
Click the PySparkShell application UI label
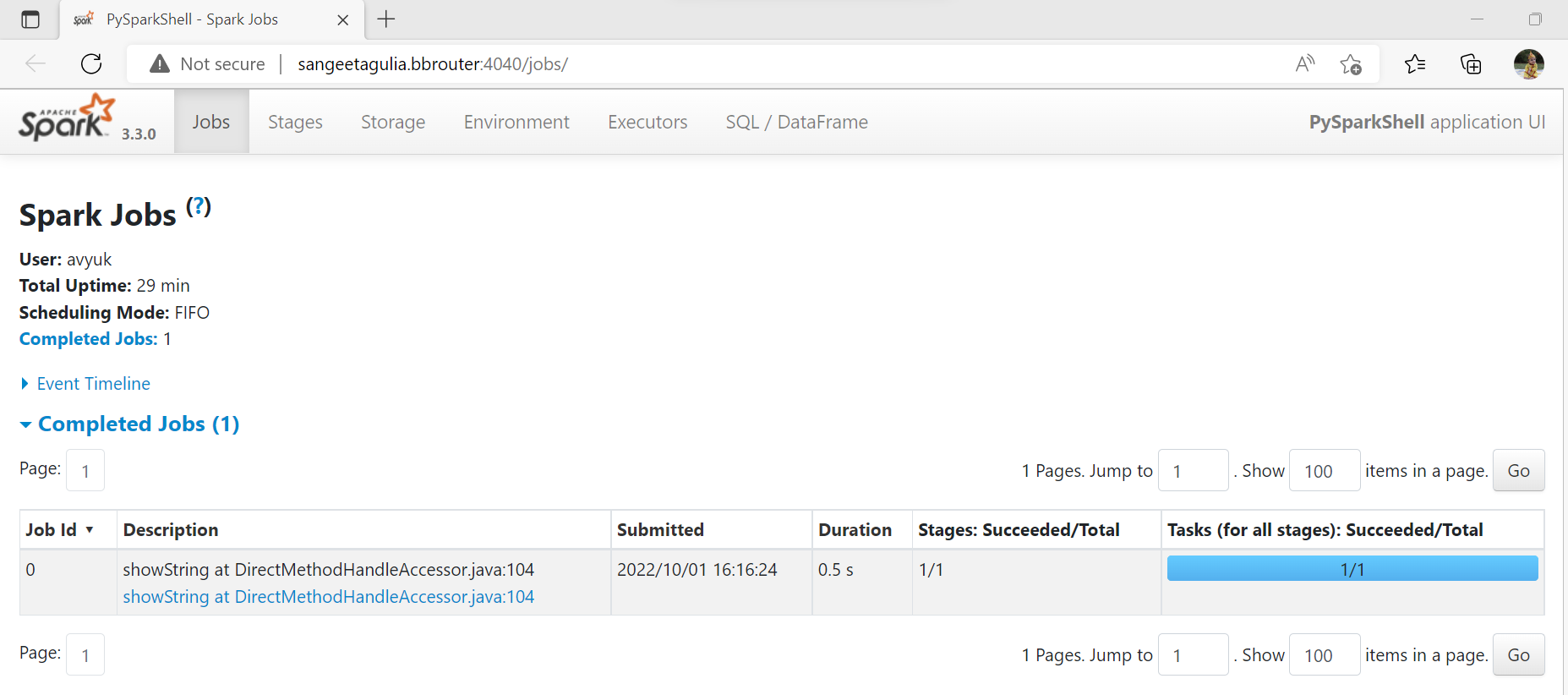point(1427,122)
